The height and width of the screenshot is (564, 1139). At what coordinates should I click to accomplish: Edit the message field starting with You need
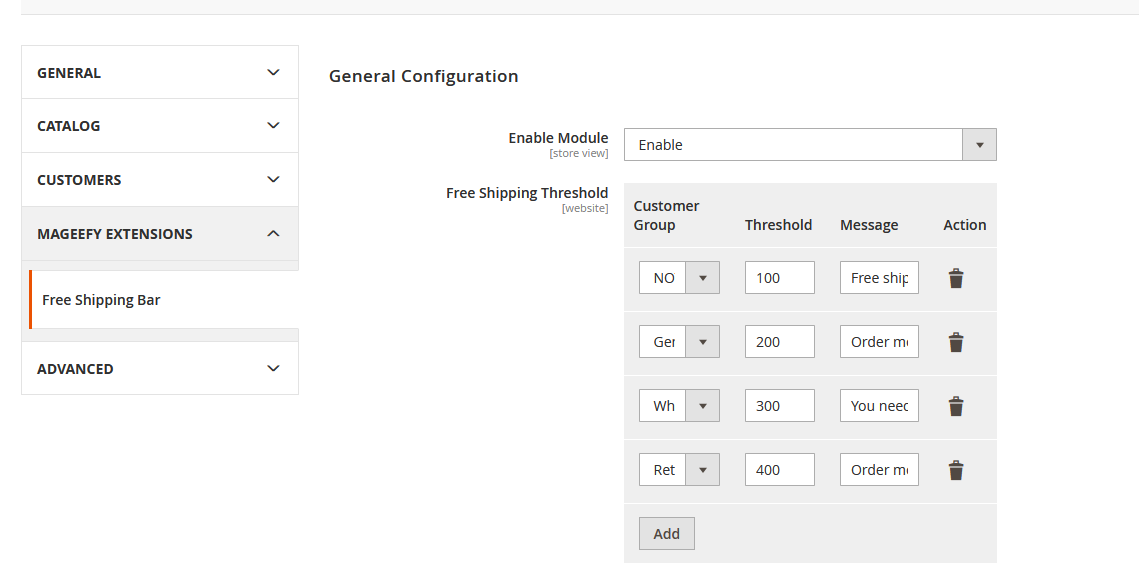click(x=879, y=406)
